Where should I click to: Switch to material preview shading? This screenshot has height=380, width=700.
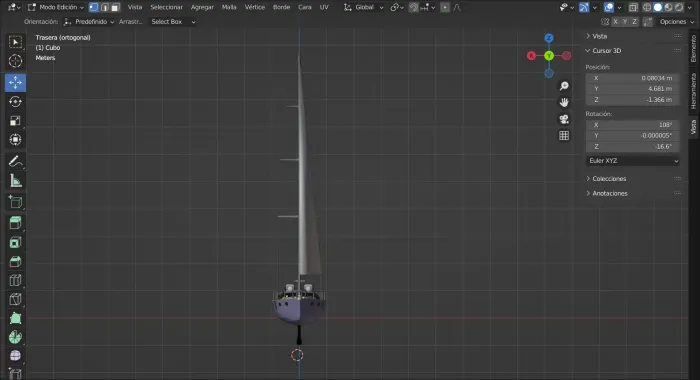coord(668,7)
